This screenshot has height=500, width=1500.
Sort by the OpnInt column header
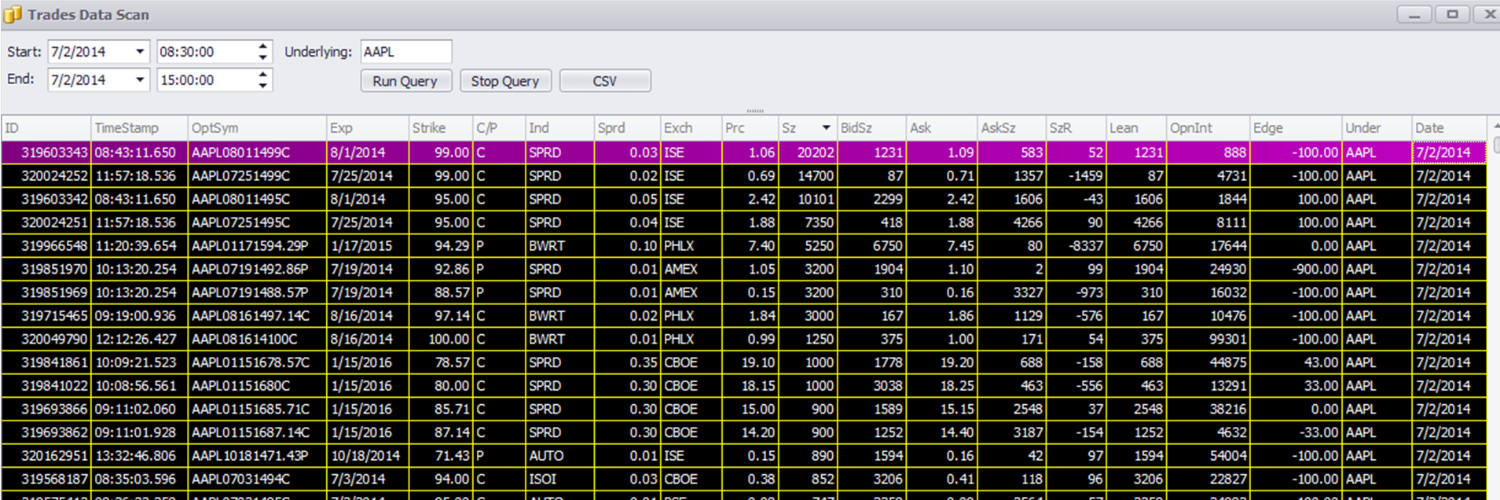(1208, 128)
